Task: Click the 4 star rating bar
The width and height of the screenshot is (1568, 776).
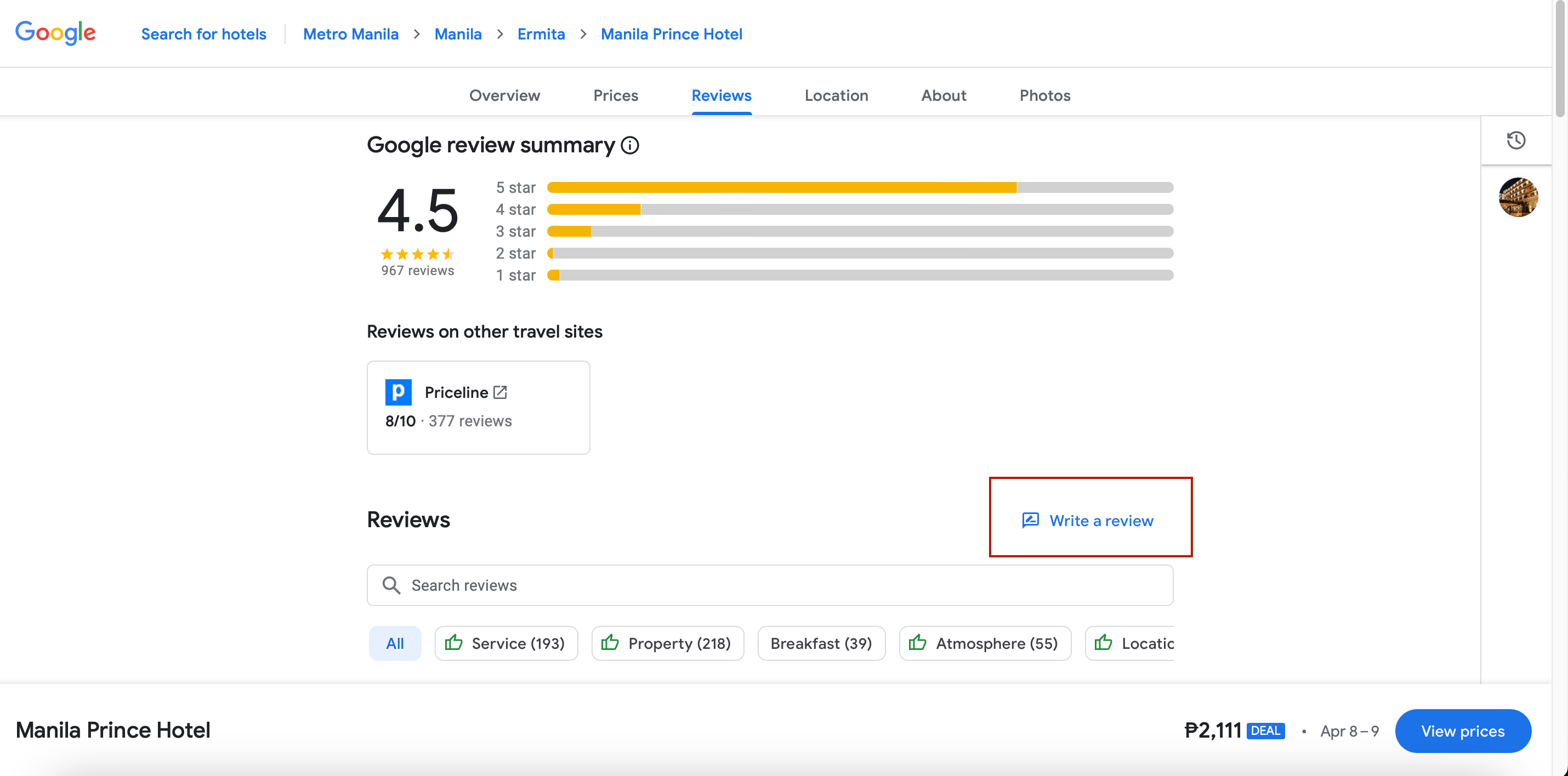Action: point(860,209)
